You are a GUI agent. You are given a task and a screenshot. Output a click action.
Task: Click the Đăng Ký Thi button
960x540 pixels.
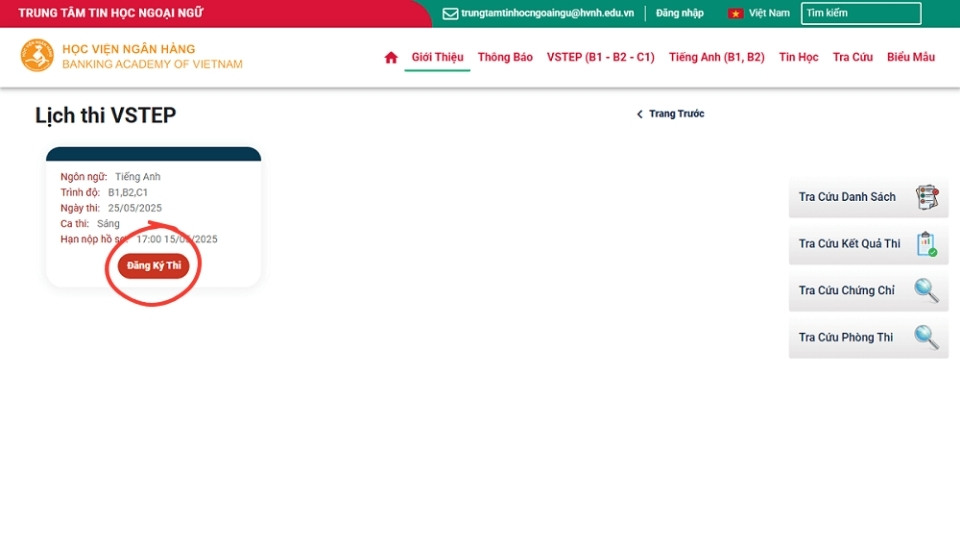click(x=154, y=266)
